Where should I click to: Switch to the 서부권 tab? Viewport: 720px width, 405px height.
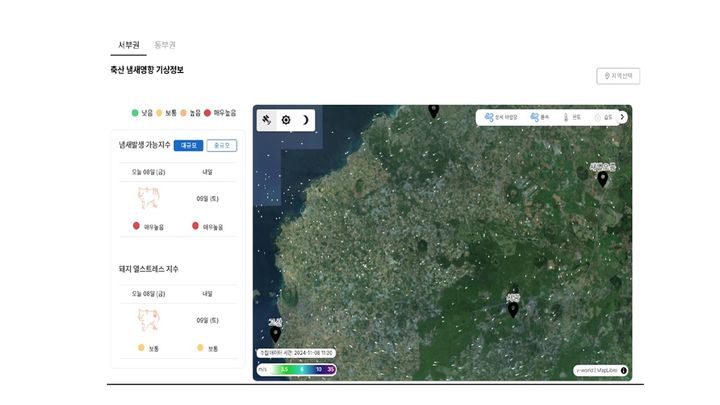(x=128, y=46)
